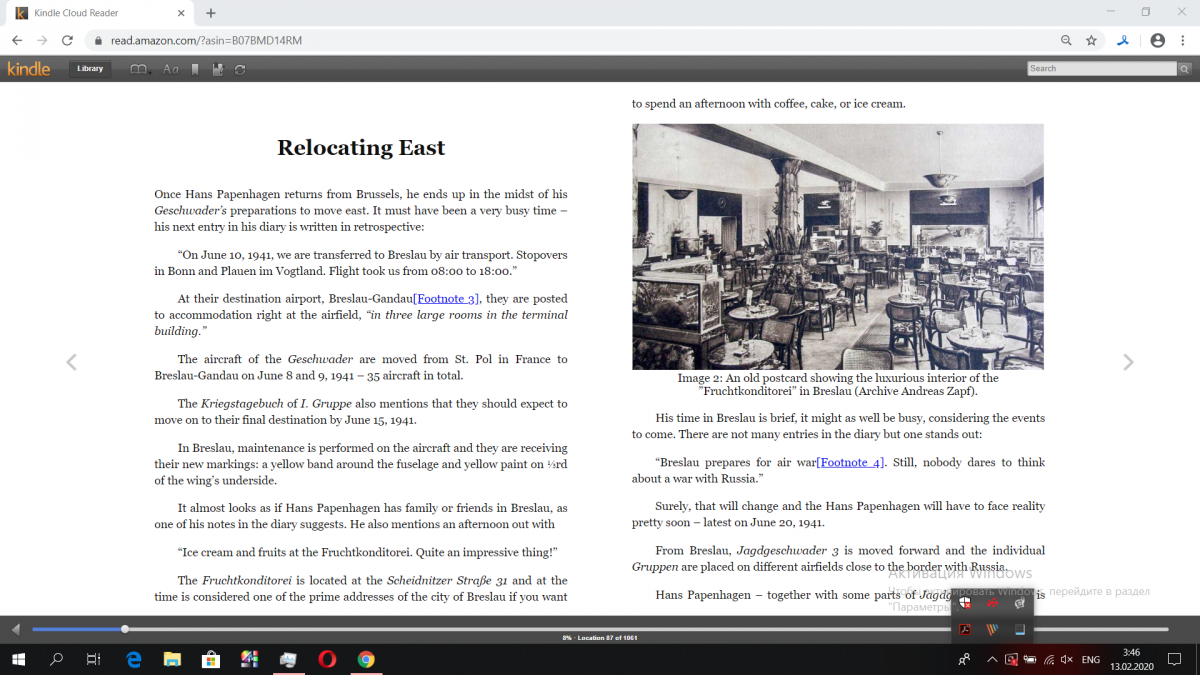Show notes and marks panel
The height and width of the screenshot is (675, 1200).
pos(217,69)
